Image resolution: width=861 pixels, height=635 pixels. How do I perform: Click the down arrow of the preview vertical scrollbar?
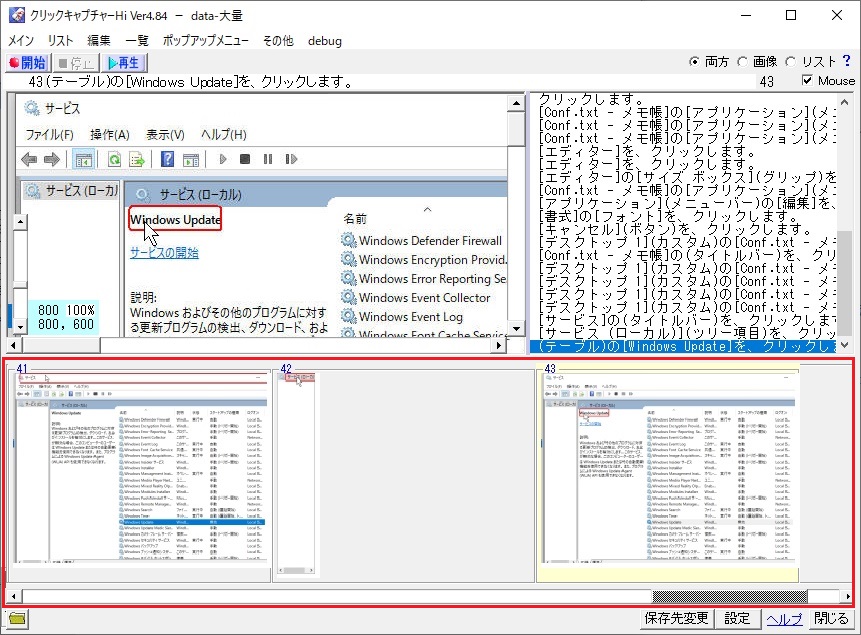[516, 329]
